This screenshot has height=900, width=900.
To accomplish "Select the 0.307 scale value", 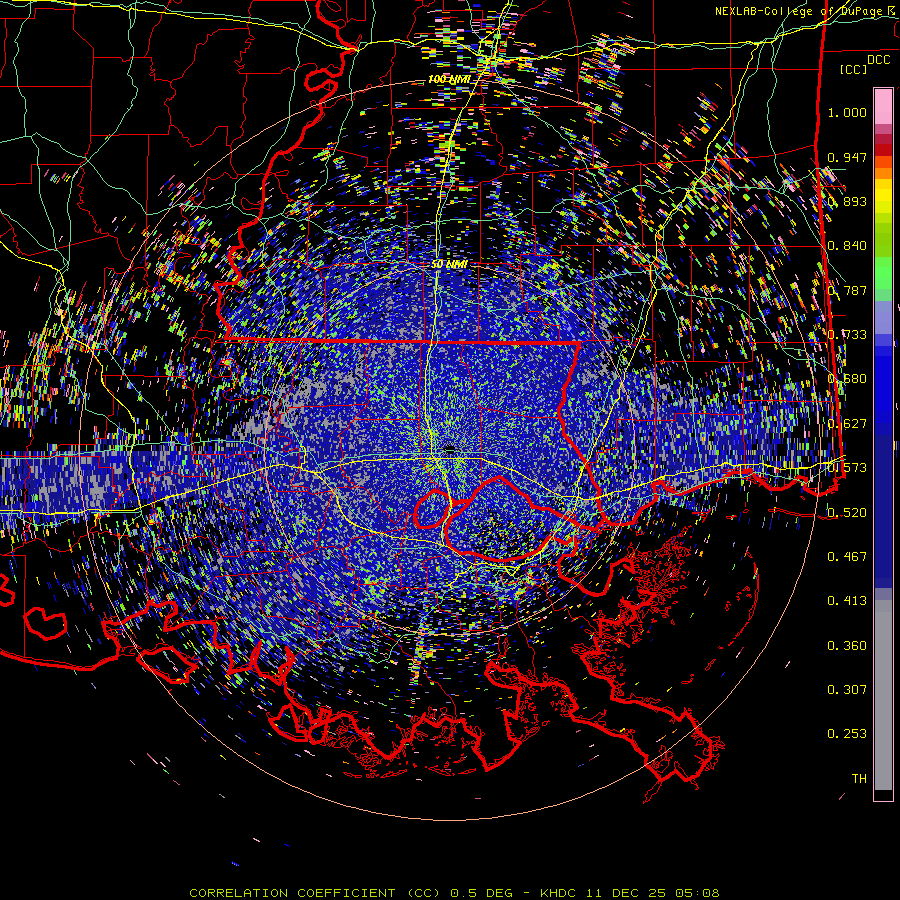I will coord(847,690).
